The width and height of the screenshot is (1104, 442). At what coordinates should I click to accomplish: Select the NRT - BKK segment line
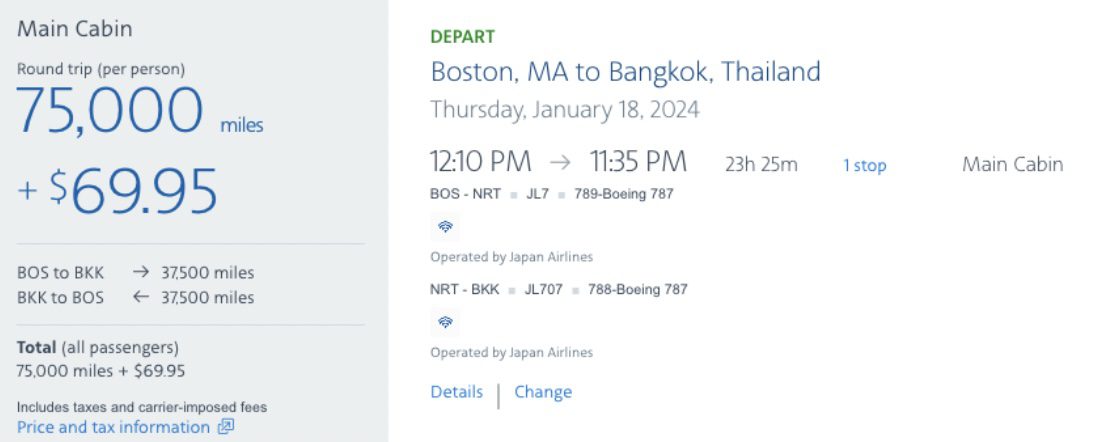point(559,289)
